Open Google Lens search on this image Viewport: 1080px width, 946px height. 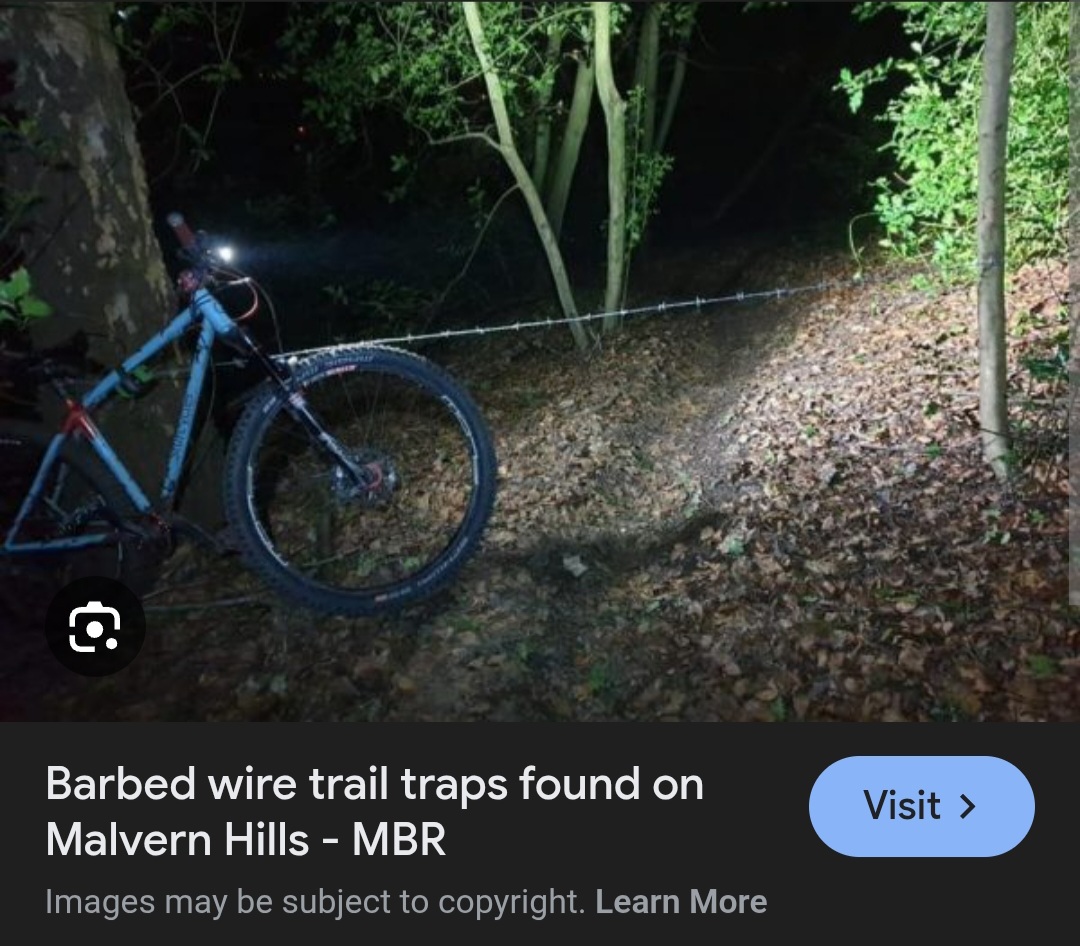[x=95, y=626]
